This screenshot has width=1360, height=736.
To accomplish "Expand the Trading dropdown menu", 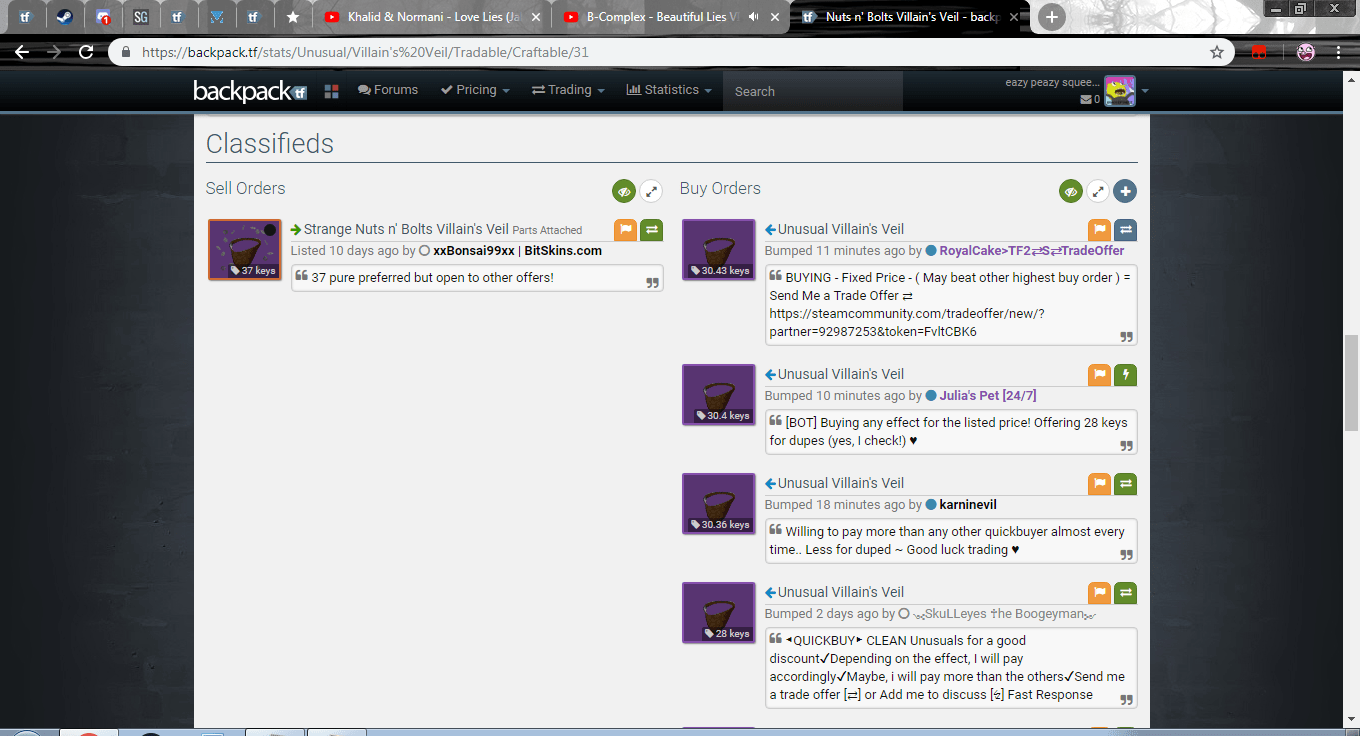I will [x=568, y=90].
